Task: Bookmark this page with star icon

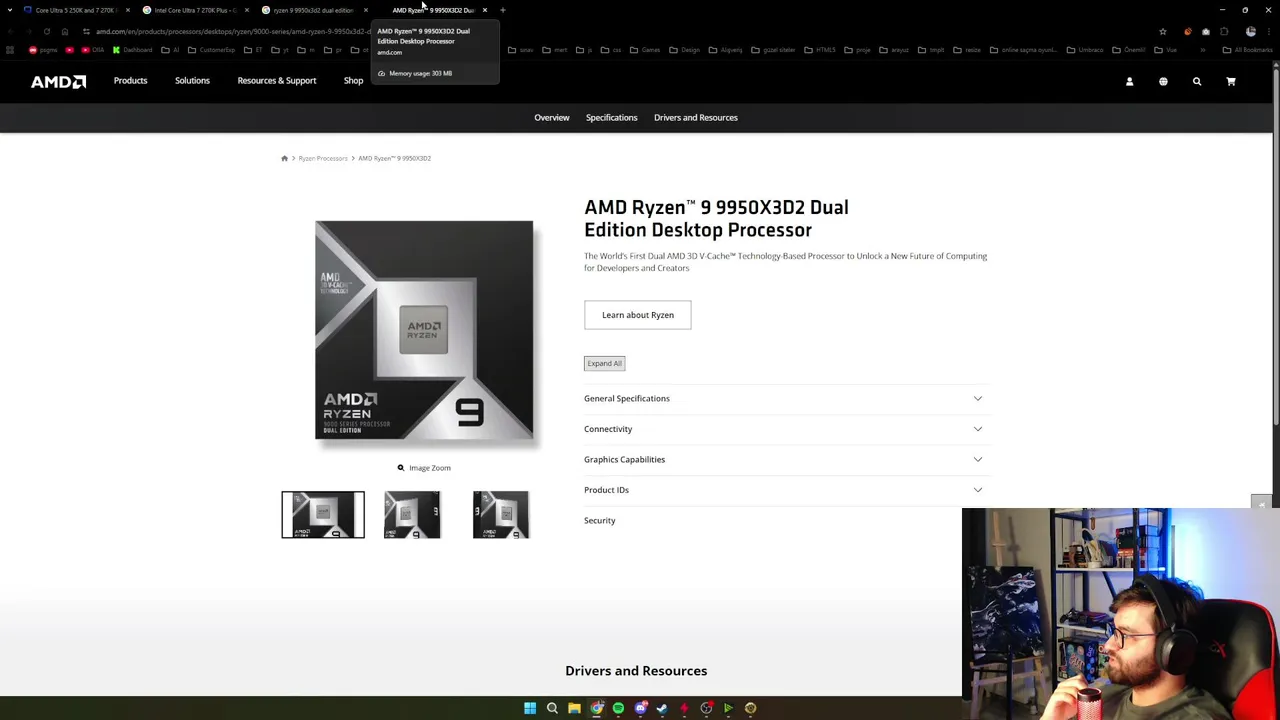Action: 1163,32
